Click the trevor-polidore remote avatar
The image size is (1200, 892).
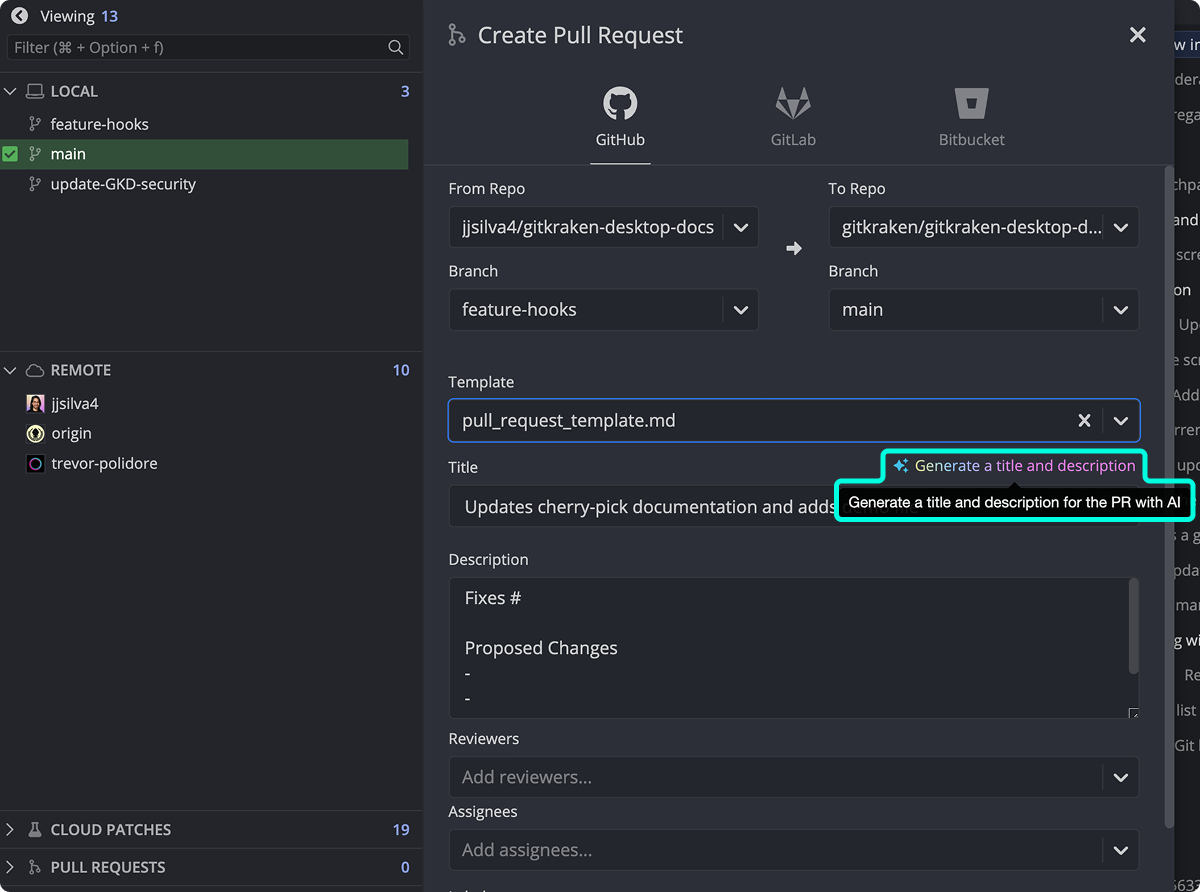(x=33, y=463)
